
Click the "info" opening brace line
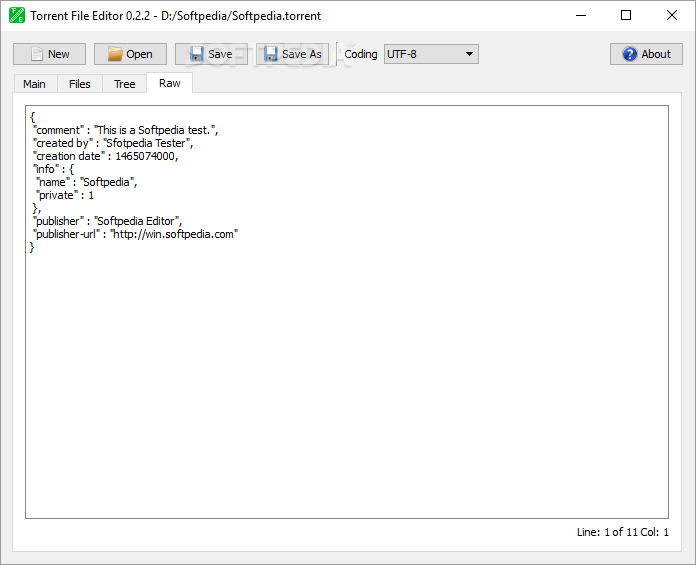54,169
